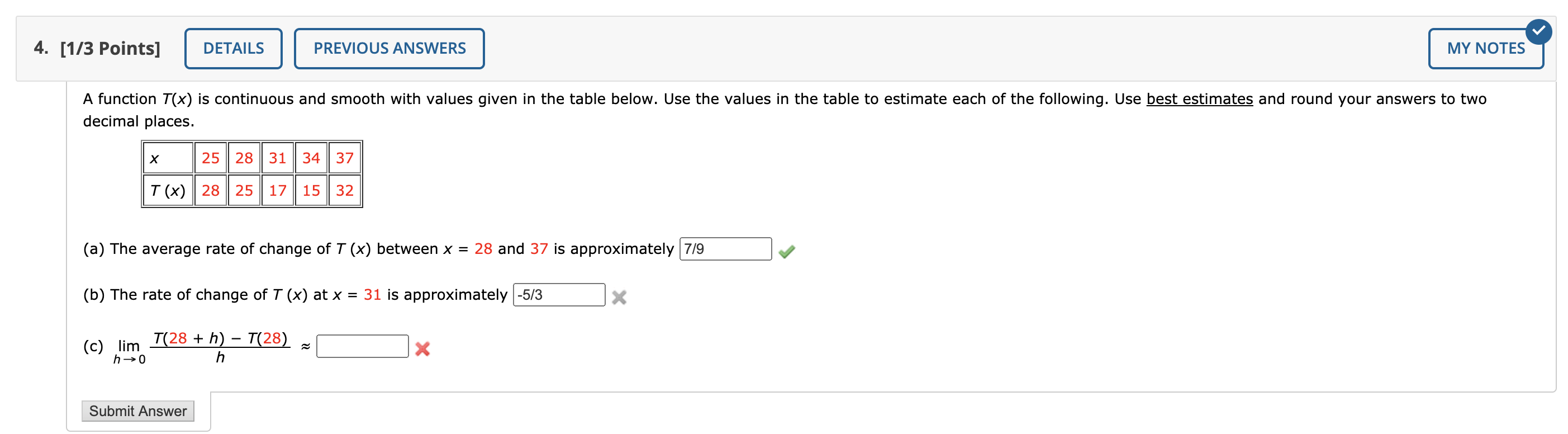
Task: Click the T(x) value 15 cell
Action: (311, 191)
